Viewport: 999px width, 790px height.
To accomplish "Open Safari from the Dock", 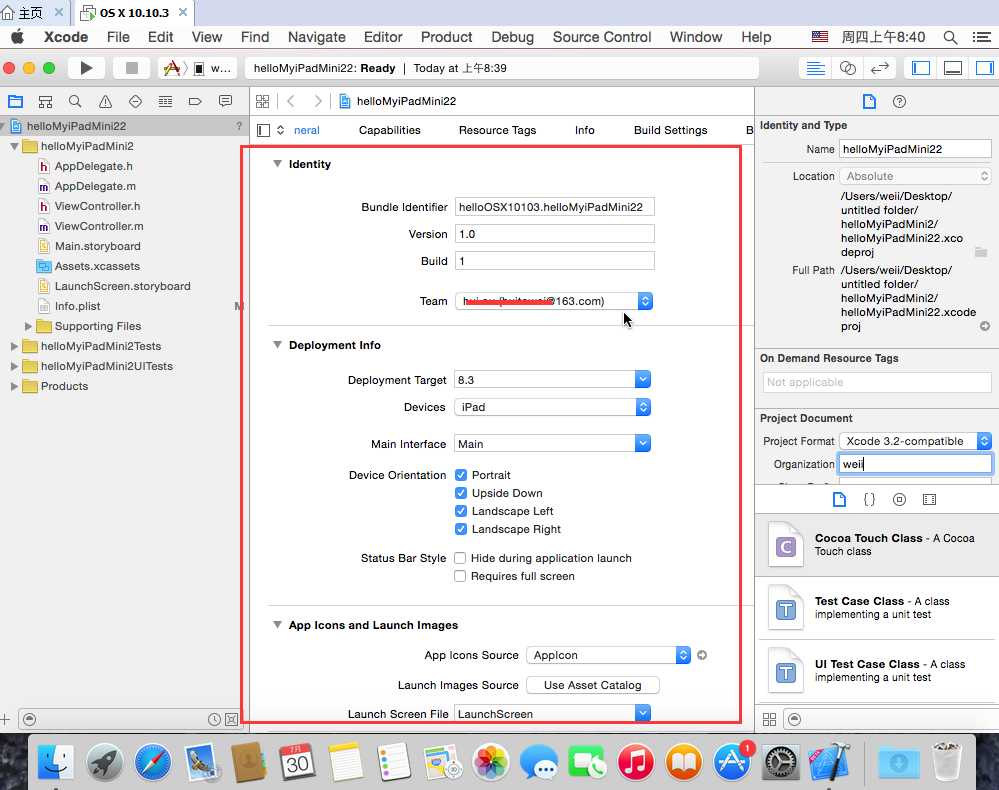I will [x=153, y=762].
